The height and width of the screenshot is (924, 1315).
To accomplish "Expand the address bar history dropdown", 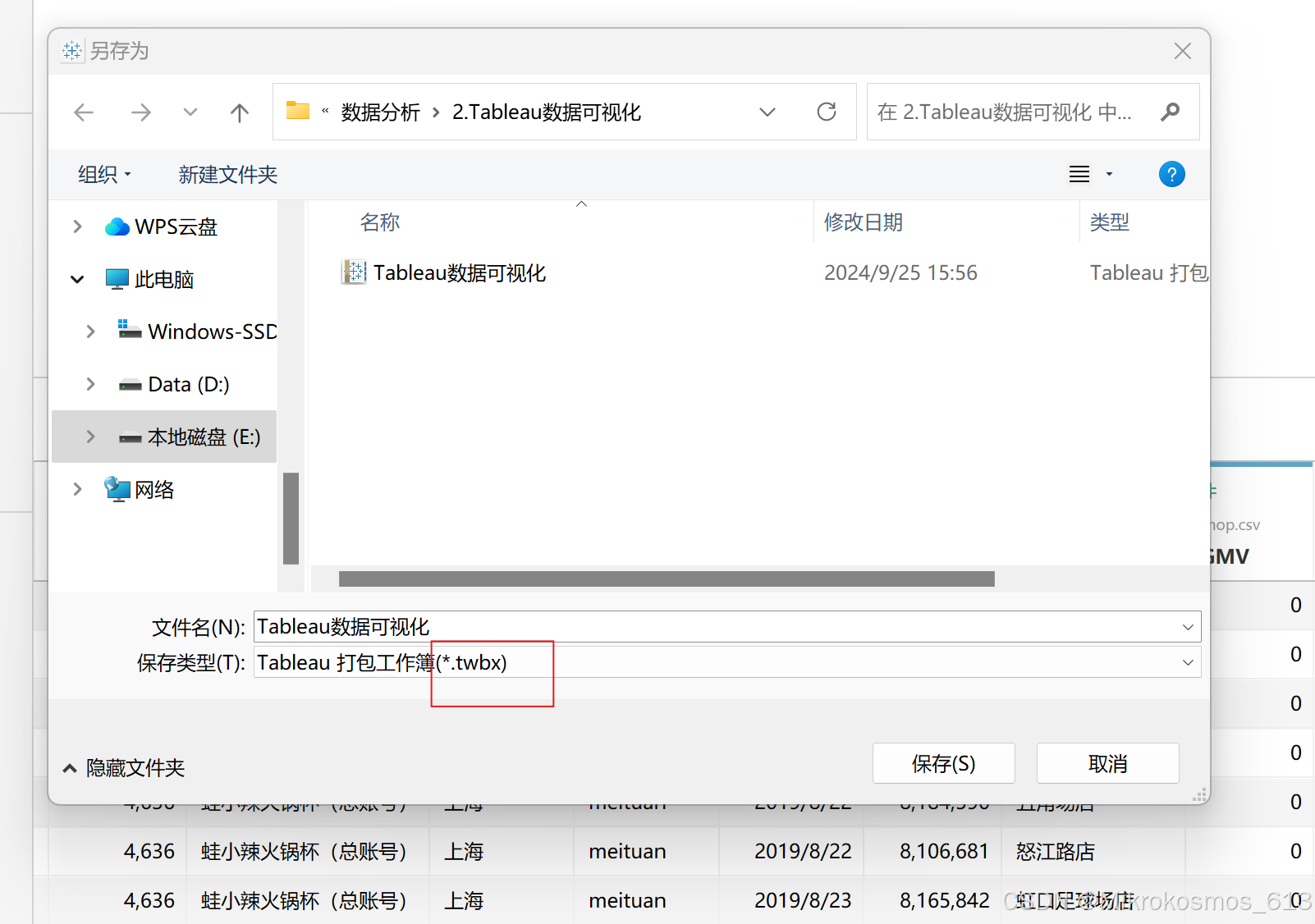I will pyautogui.click(x=767, y=112).
